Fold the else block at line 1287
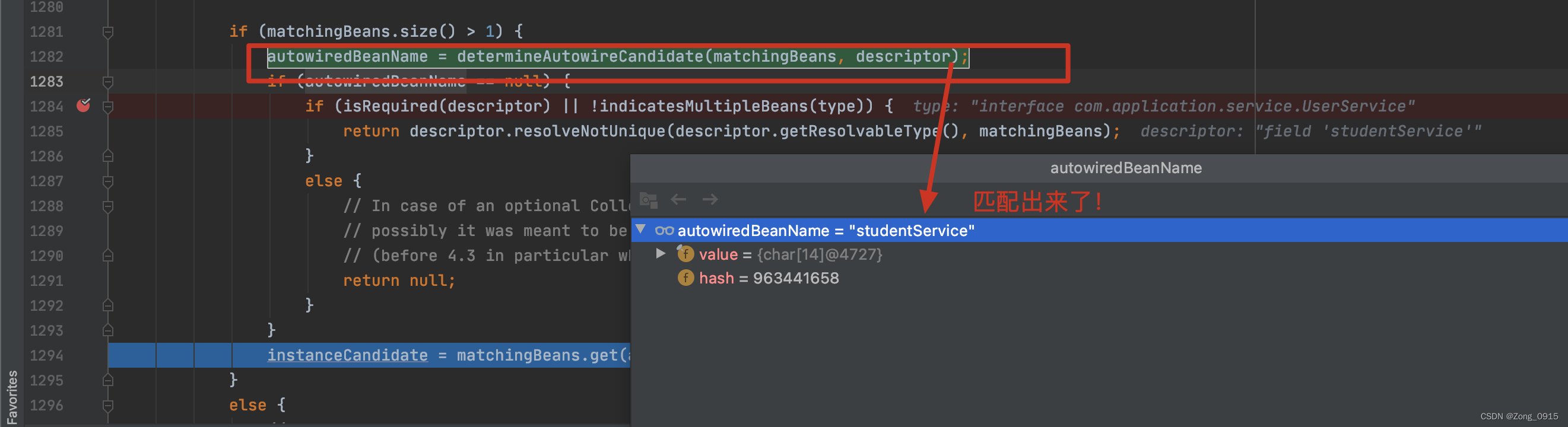Image resolution: width=1568 pixels, height=427 pixels. click(x=108, y=181)
